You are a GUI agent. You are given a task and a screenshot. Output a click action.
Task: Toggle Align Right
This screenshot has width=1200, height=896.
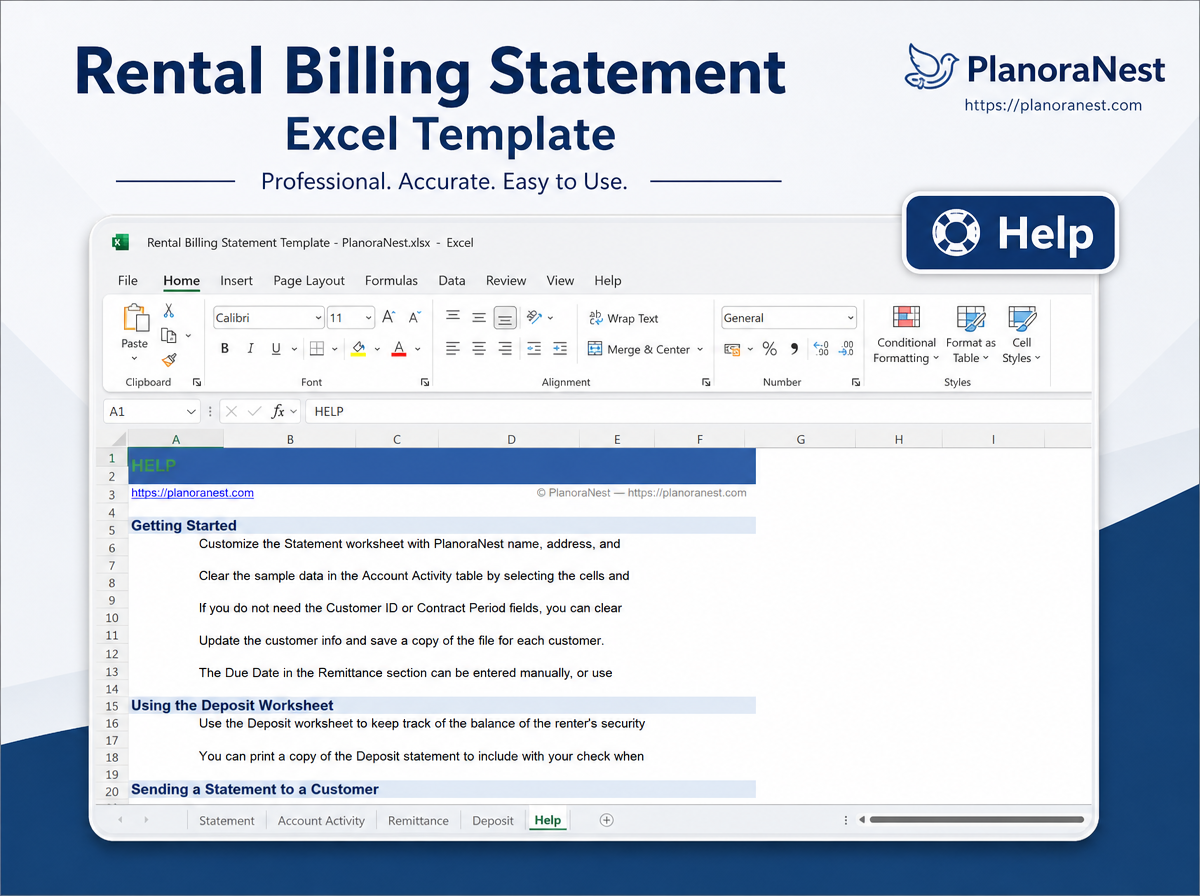pos(505,349)
